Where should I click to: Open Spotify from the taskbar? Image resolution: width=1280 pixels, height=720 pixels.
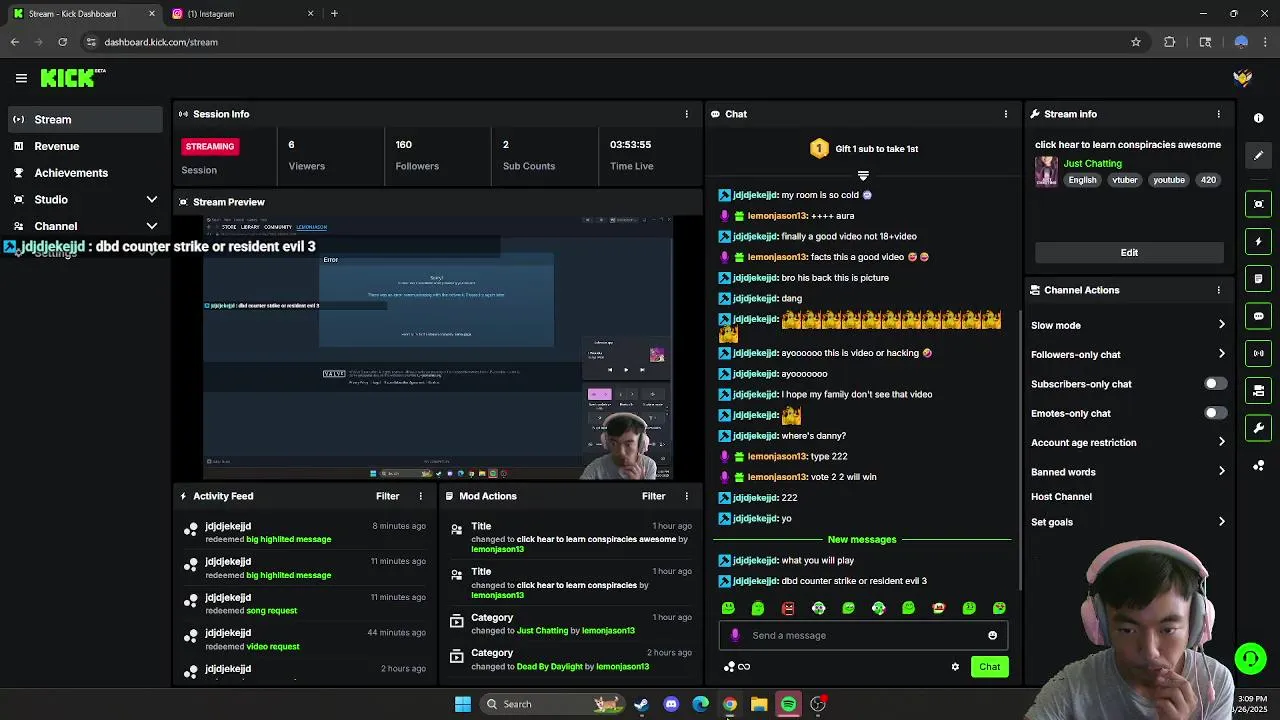click(788, 704)
